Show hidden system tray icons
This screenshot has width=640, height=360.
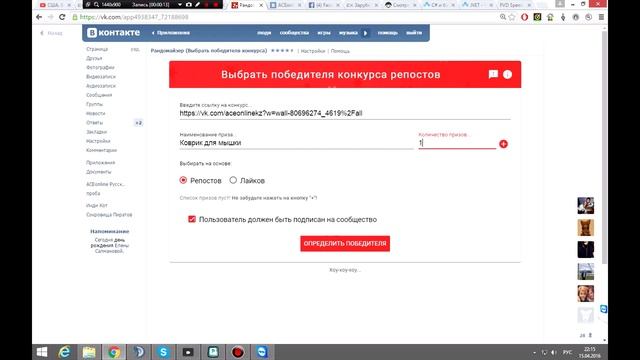click(x=534, y=352)
